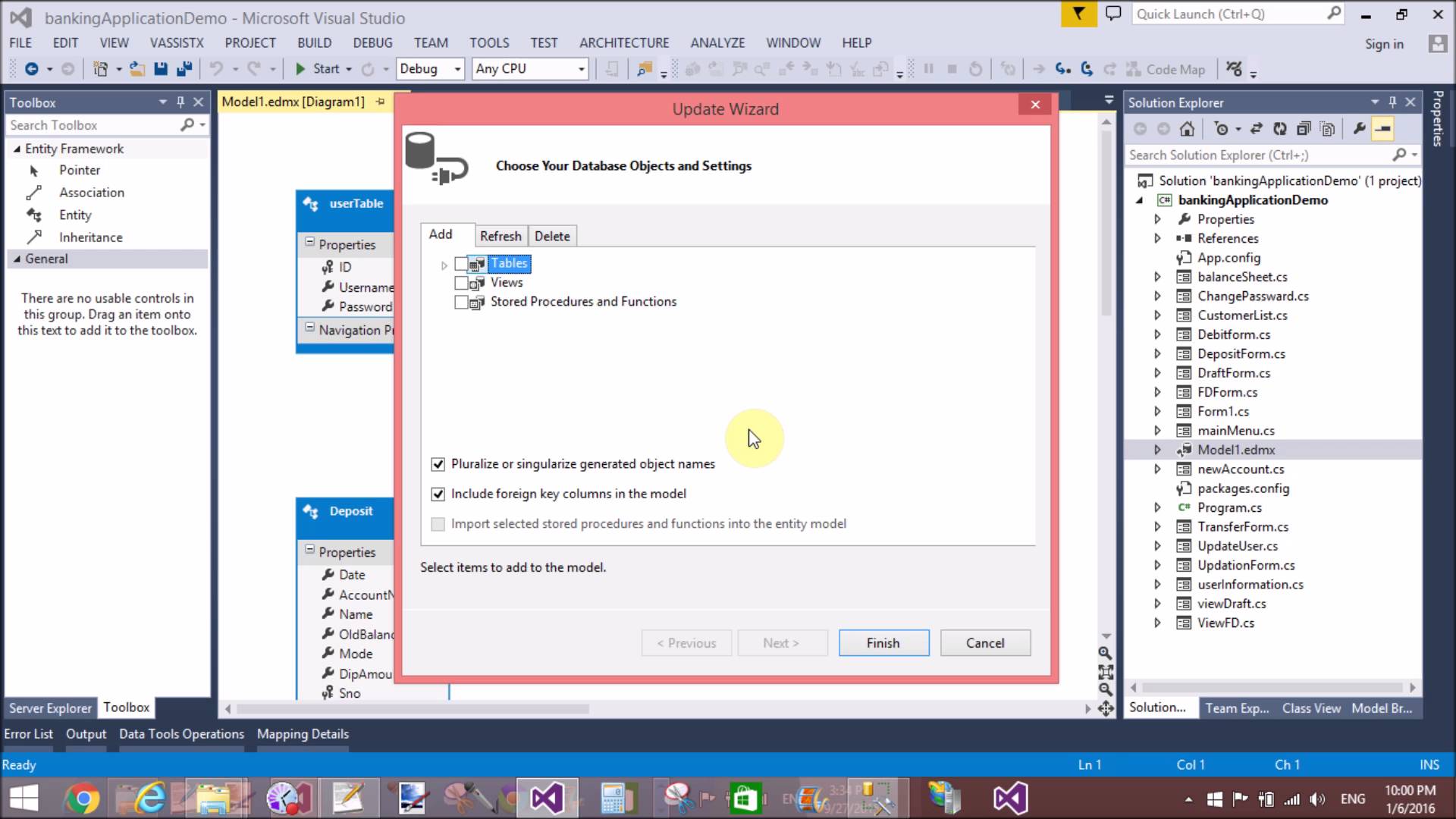This screenshot has width=1456, height=819.
Task: Click the feedback speech bubble icon
Action: tap(1112, 14)
